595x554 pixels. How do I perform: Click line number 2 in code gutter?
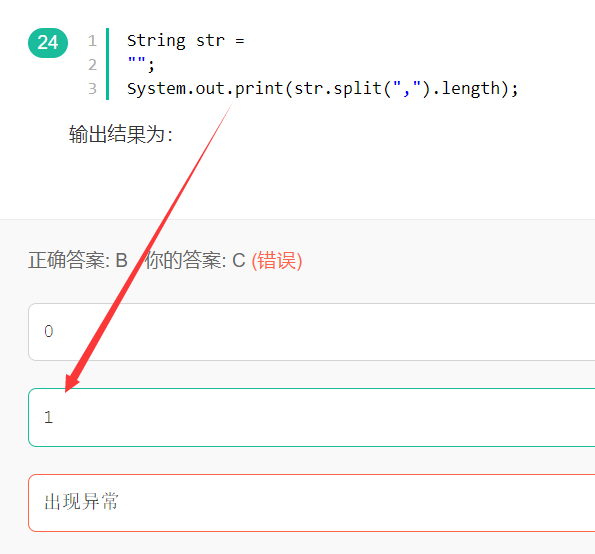point(92,65)
